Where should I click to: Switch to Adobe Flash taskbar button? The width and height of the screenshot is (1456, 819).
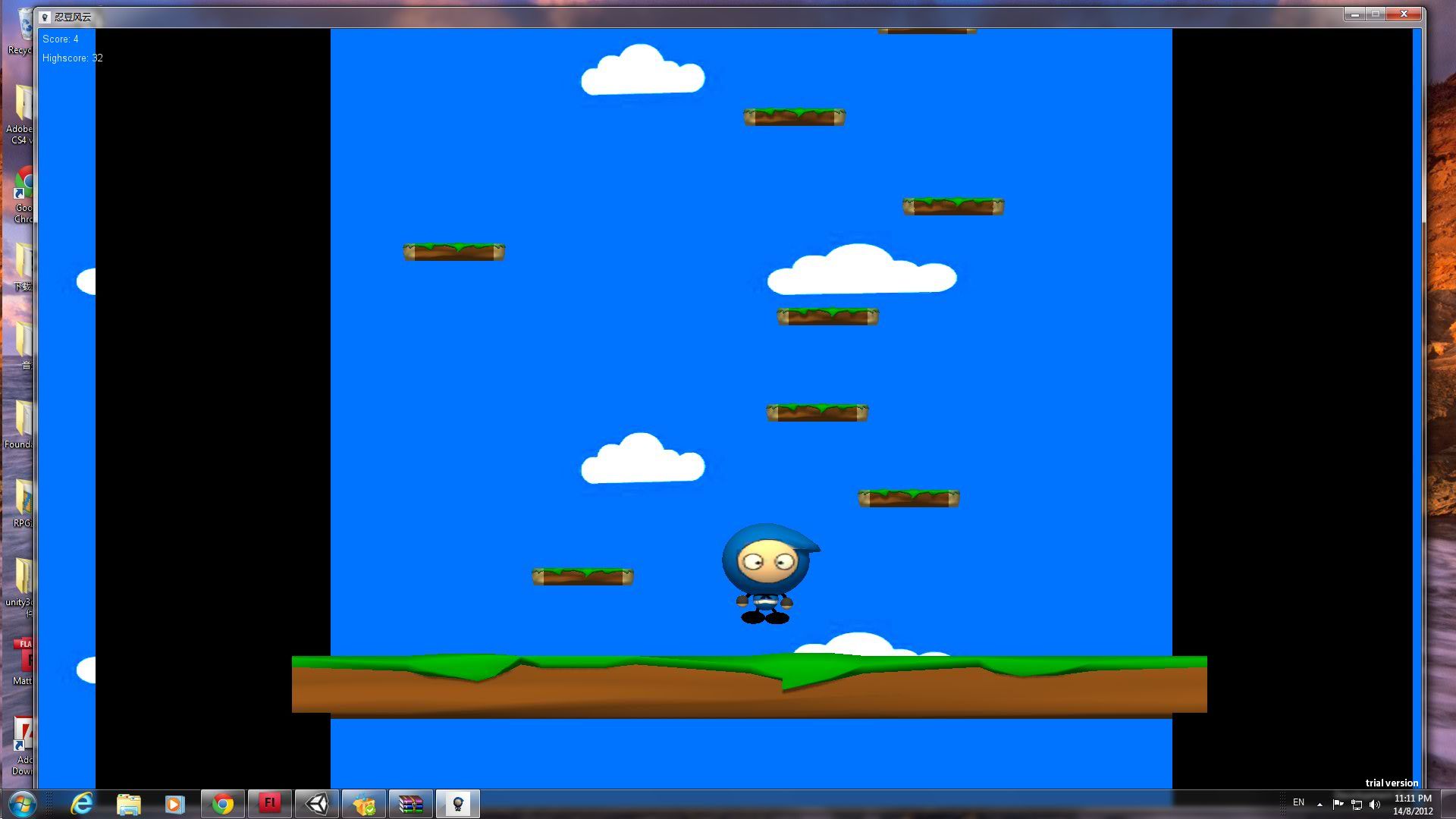tap(270, 804)
